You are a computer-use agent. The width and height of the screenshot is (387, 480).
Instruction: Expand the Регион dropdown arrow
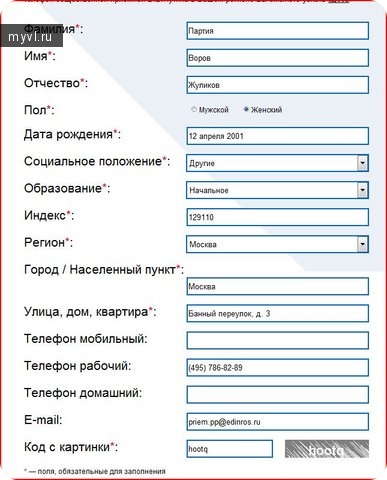(x=362, y=244)
